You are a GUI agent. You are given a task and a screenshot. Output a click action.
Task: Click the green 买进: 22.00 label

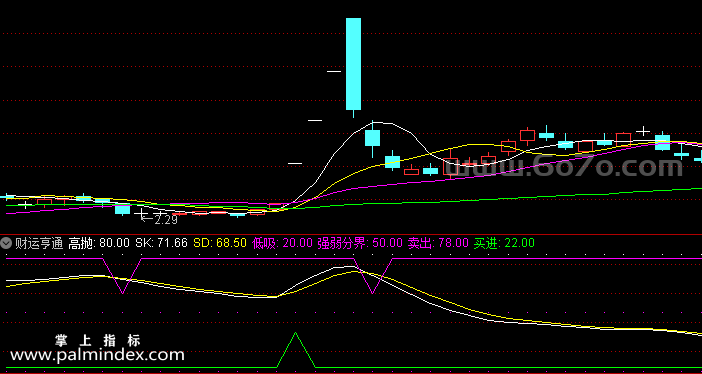click(504, 243)
